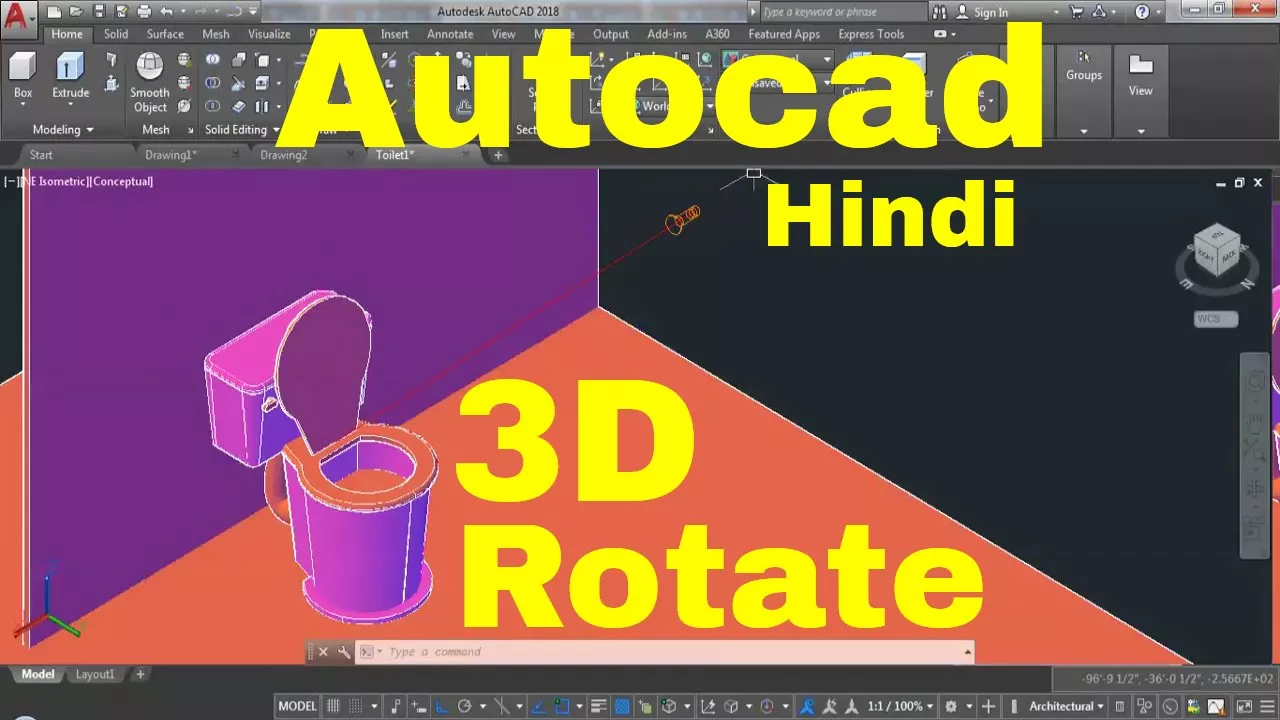Select the Box modeling tool
This screenshot has height=720, width=1280.
point(23,75)
